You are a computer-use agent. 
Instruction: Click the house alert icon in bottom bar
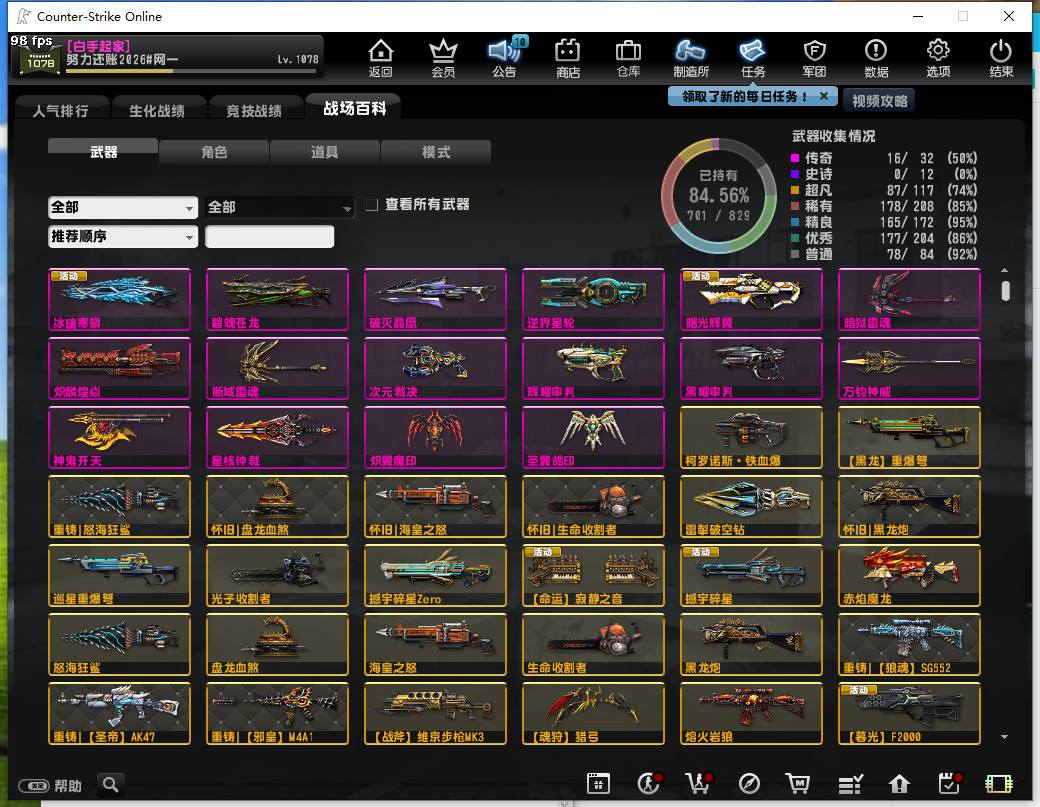point(899,784)
